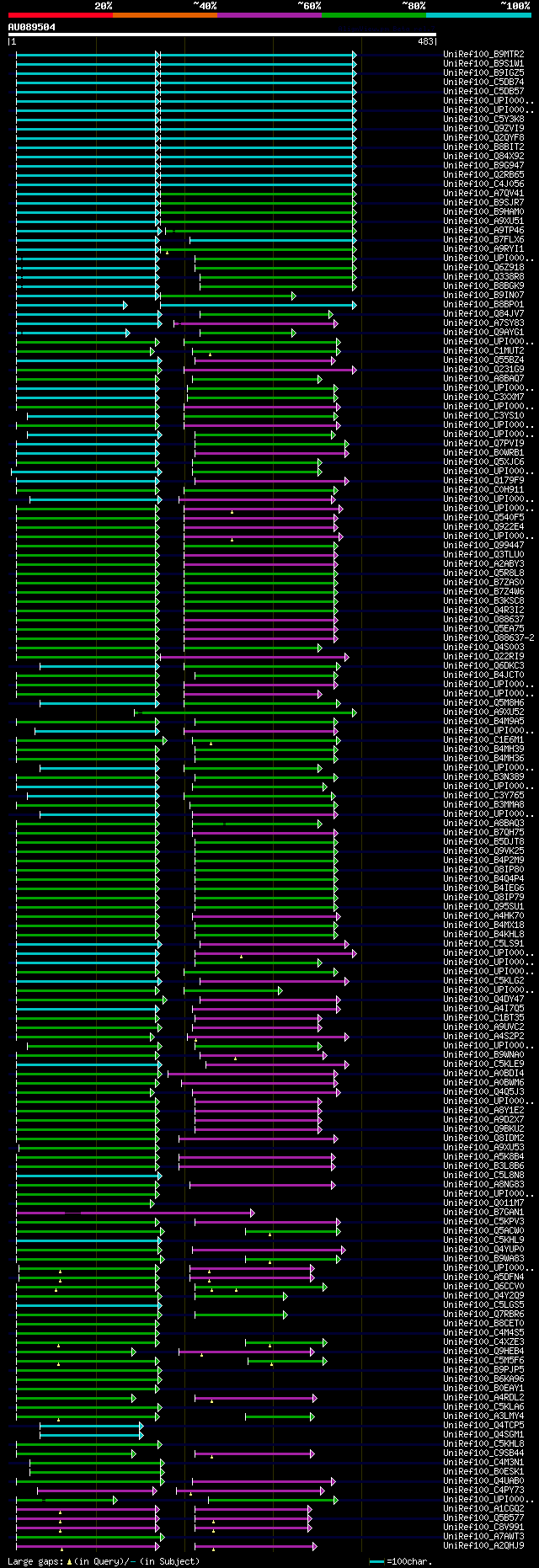Select hit label UniRef100_A3LMY4

483,1416
